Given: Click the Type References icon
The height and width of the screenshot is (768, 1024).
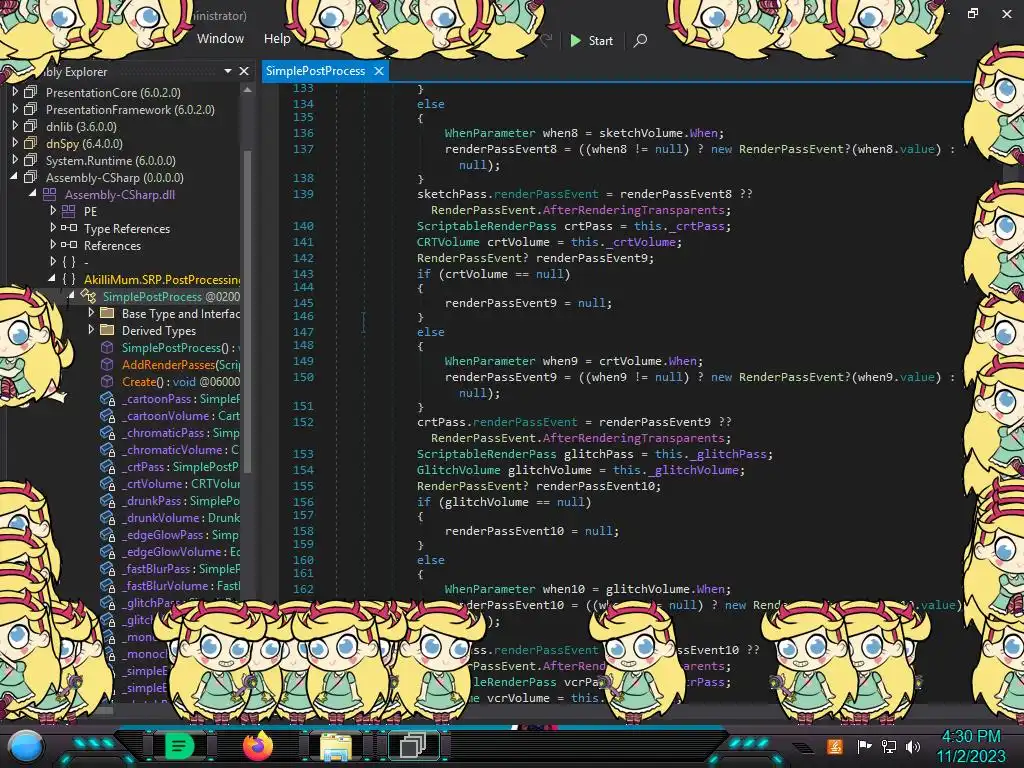Looking at the screenshot, I should click(69, 228).
